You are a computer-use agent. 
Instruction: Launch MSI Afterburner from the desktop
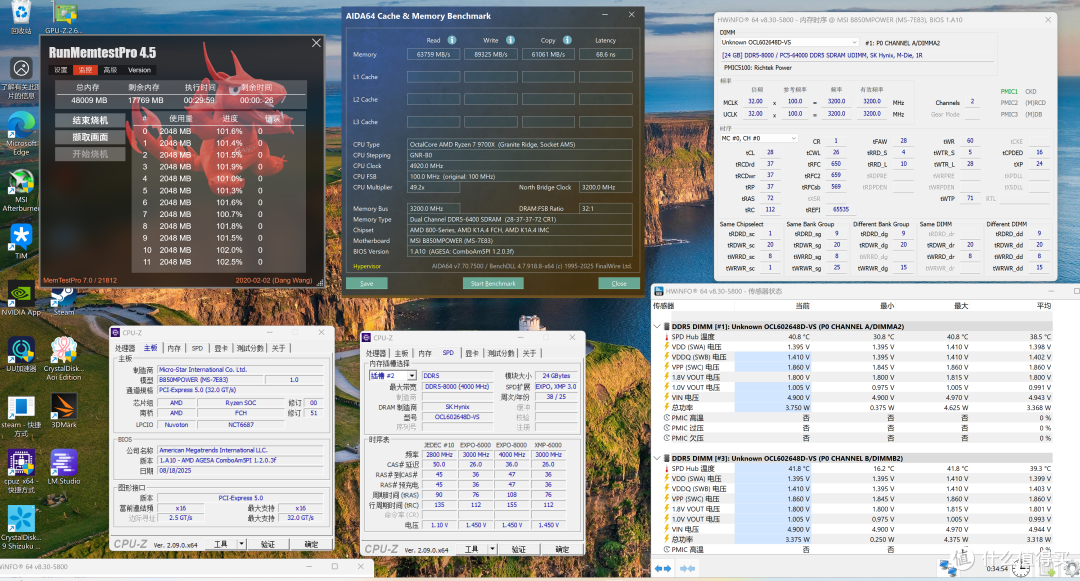point(22,180)
